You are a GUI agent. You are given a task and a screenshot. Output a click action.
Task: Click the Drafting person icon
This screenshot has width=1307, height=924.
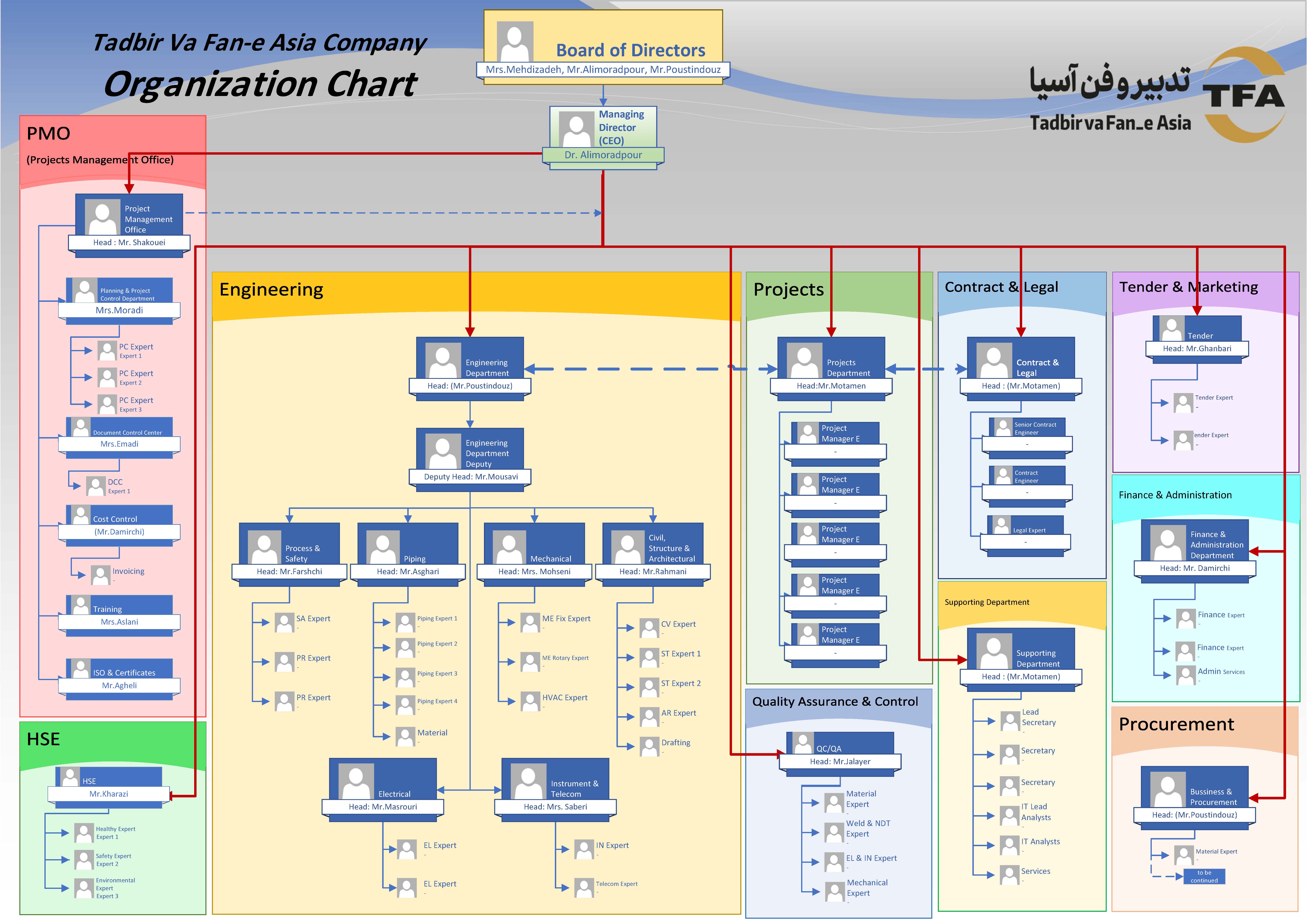(x=649, y=746)
